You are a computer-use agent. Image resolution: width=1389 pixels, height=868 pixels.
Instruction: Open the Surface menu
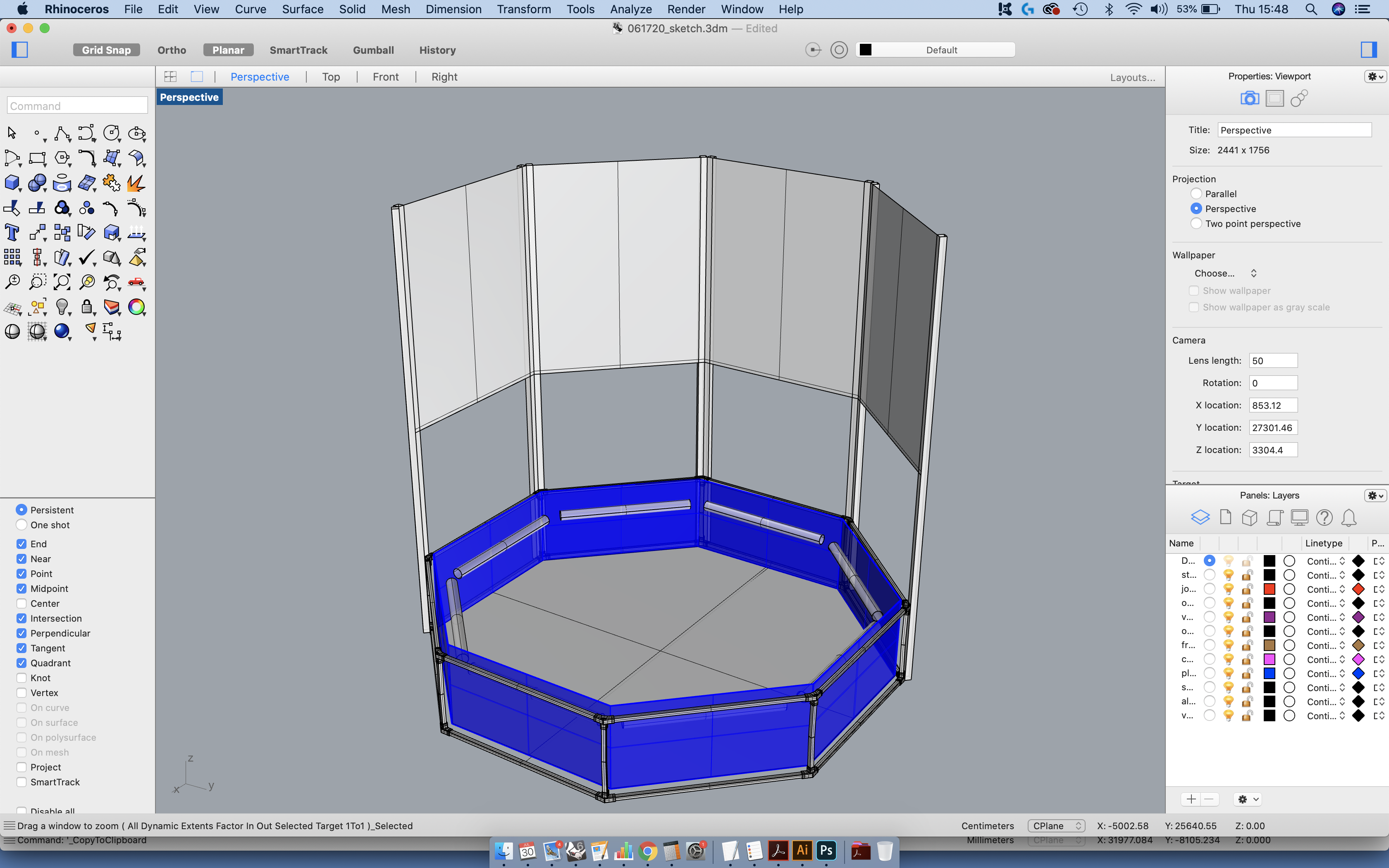tap(303, 9)
